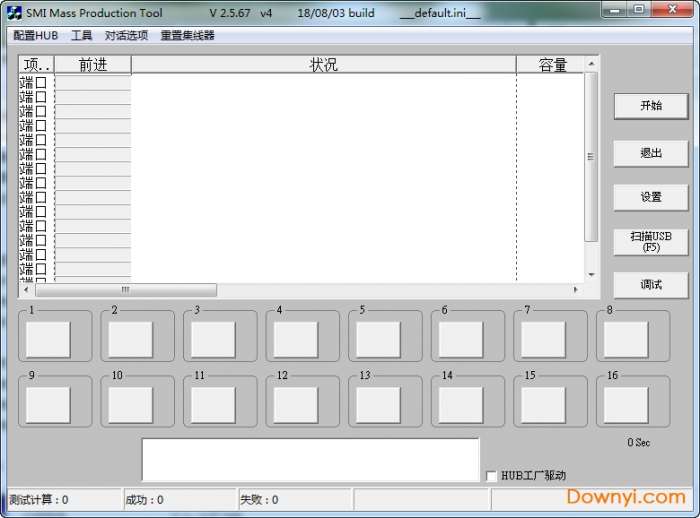Click the 状况 column header

324,65
